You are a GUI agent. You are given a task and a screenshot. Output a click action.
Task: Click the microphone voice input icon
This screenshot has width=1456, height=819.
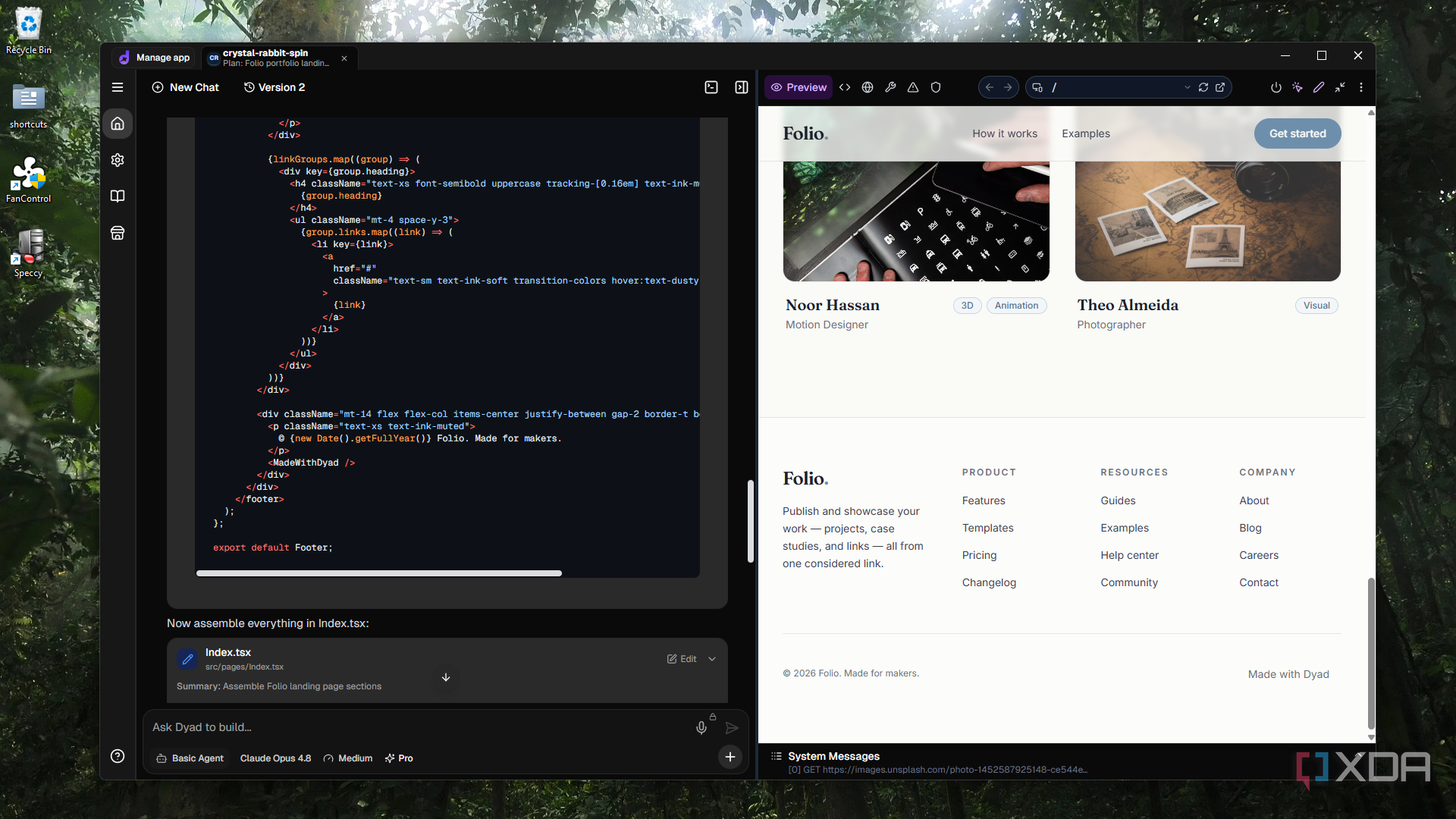coord(701,728)
